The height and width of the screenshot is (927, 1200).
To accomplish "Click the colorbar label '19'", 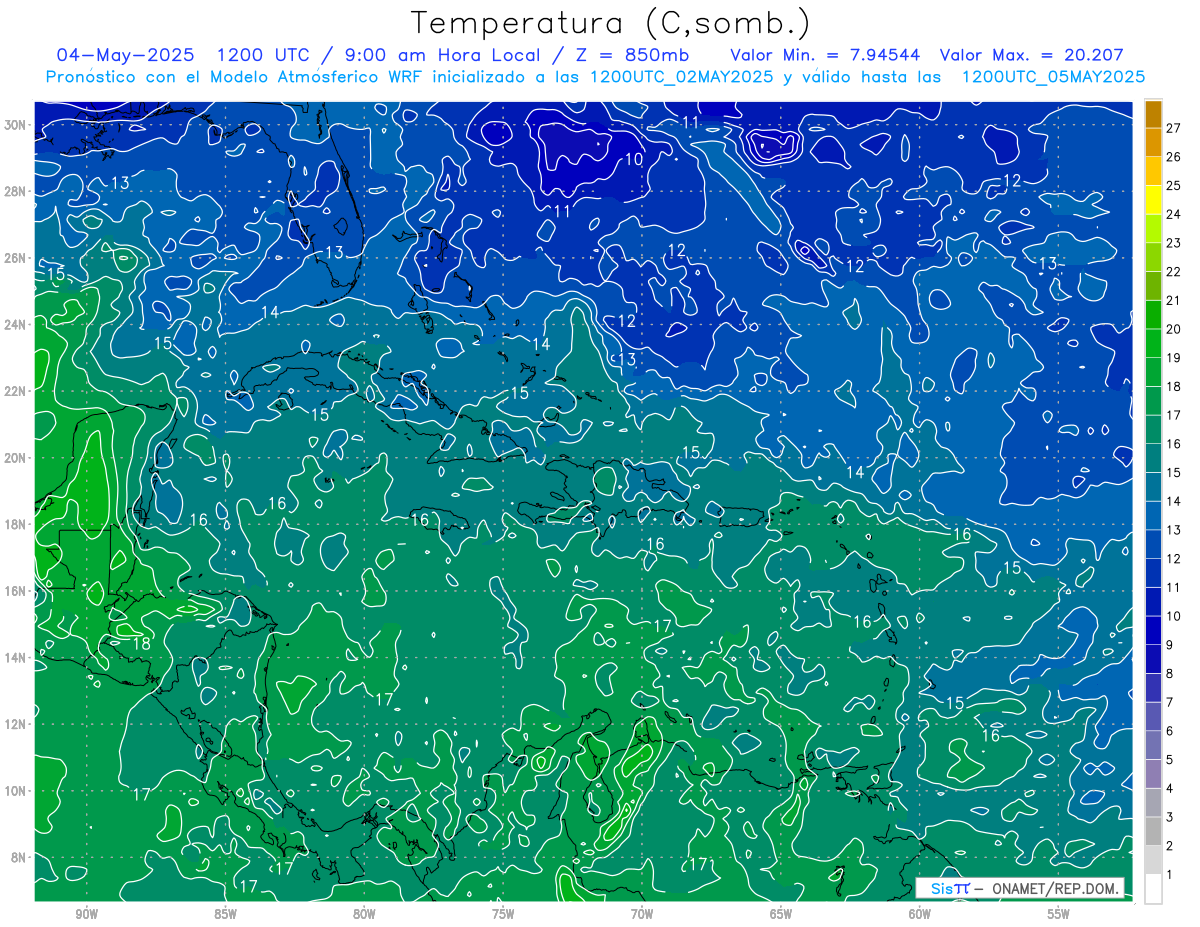I will coord(1173,358).
